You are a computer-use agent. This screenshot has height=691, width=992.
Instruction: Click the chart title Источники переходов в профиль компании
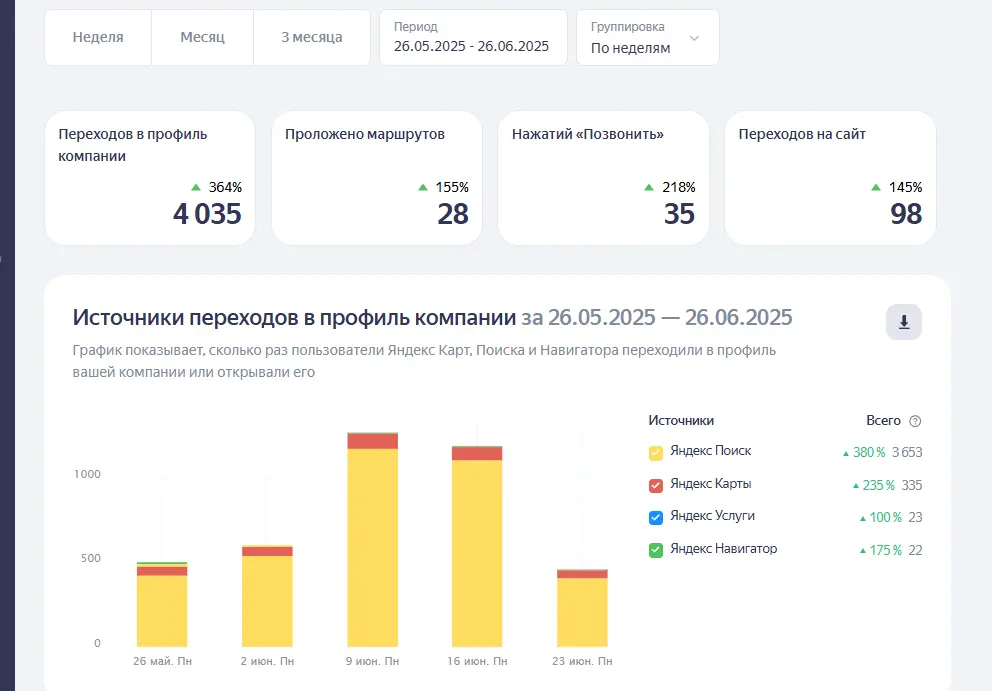(x=294, y=317)
